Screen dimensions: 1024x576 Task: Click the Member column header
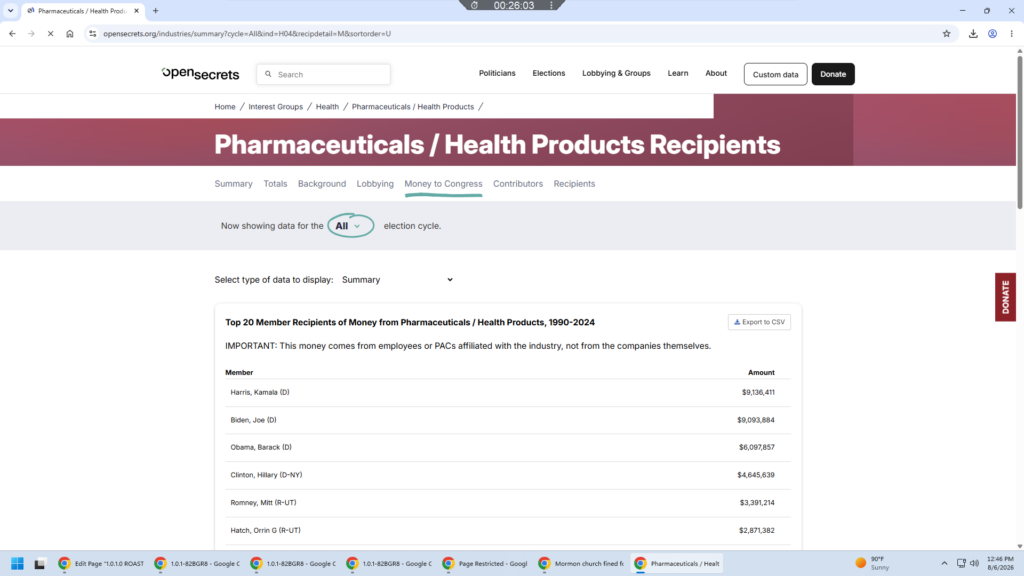tap(239, 372)
